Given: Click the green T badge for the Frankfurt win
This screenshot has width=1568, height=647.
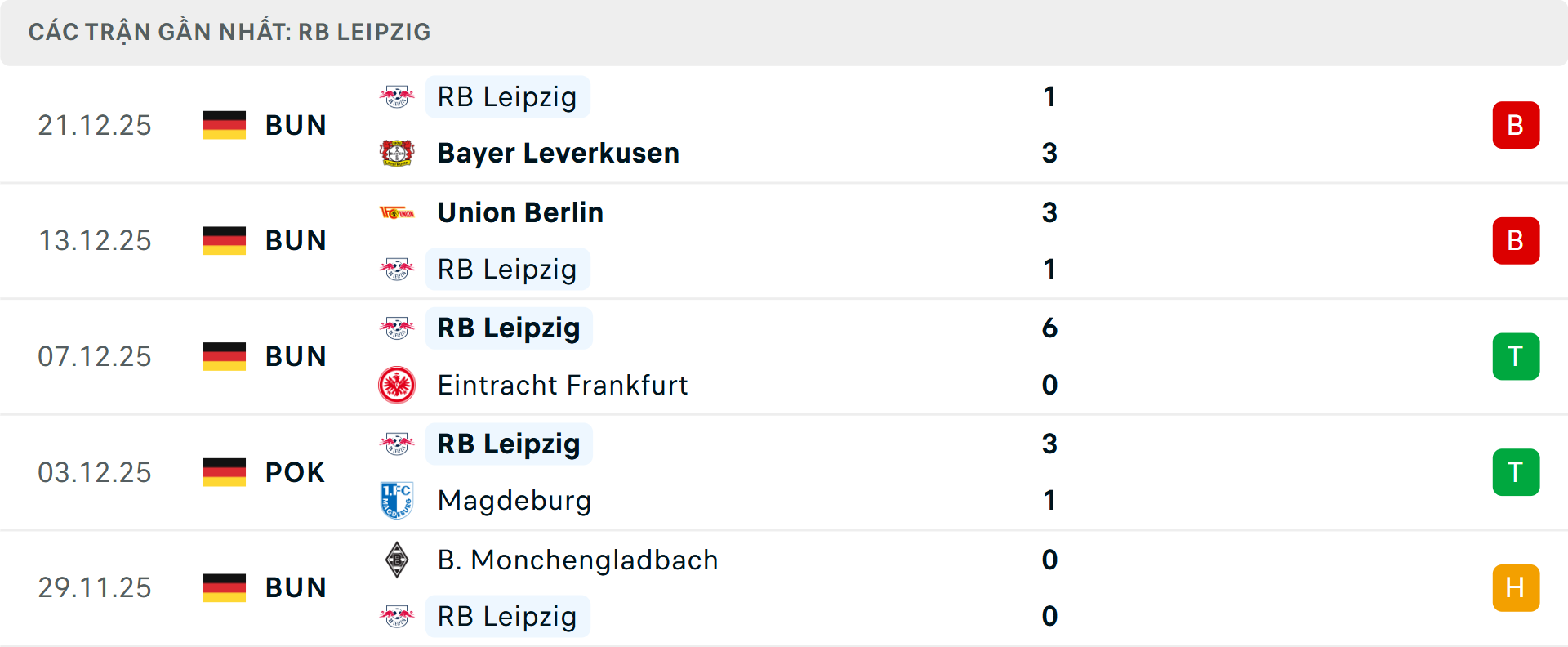Looking at the screenshot, I should [1516, 356].
